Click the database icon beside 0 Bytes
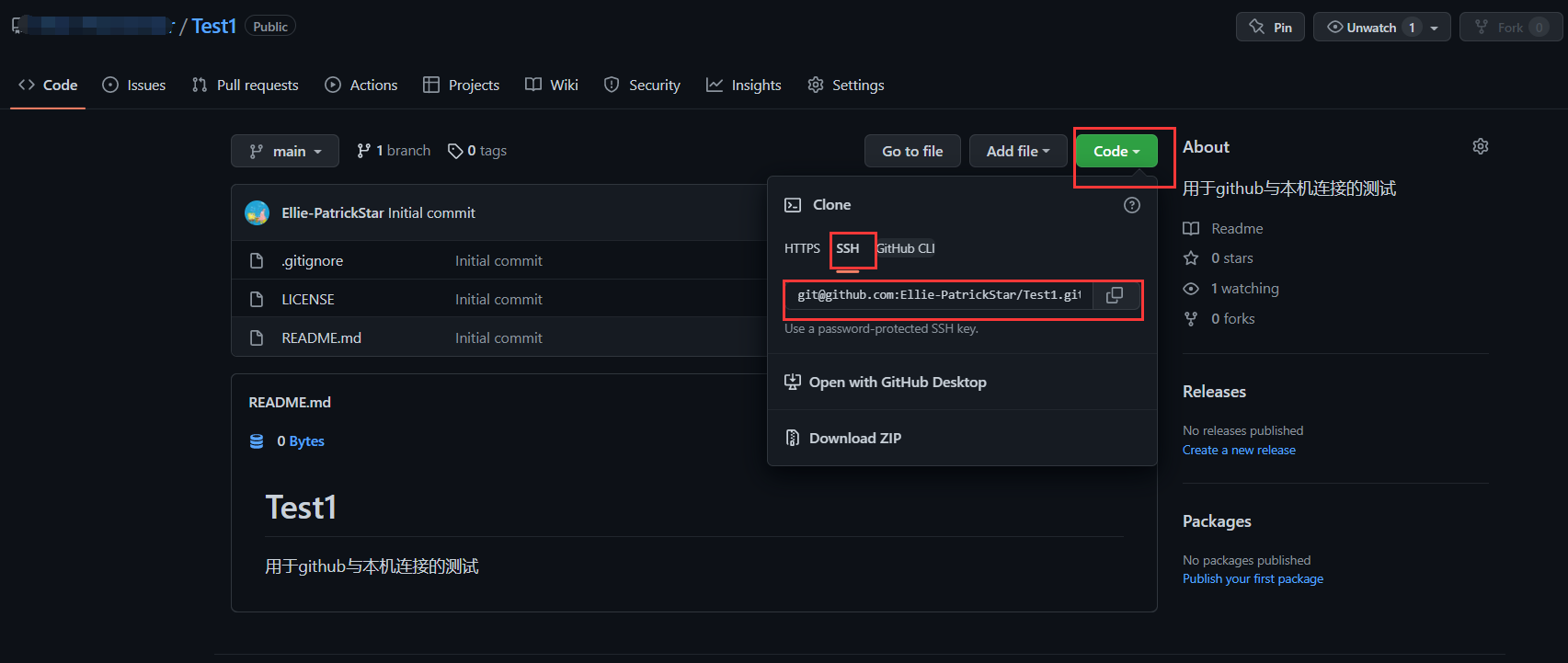The height and width of the screenshot is (663, 1568). [257, 441]
